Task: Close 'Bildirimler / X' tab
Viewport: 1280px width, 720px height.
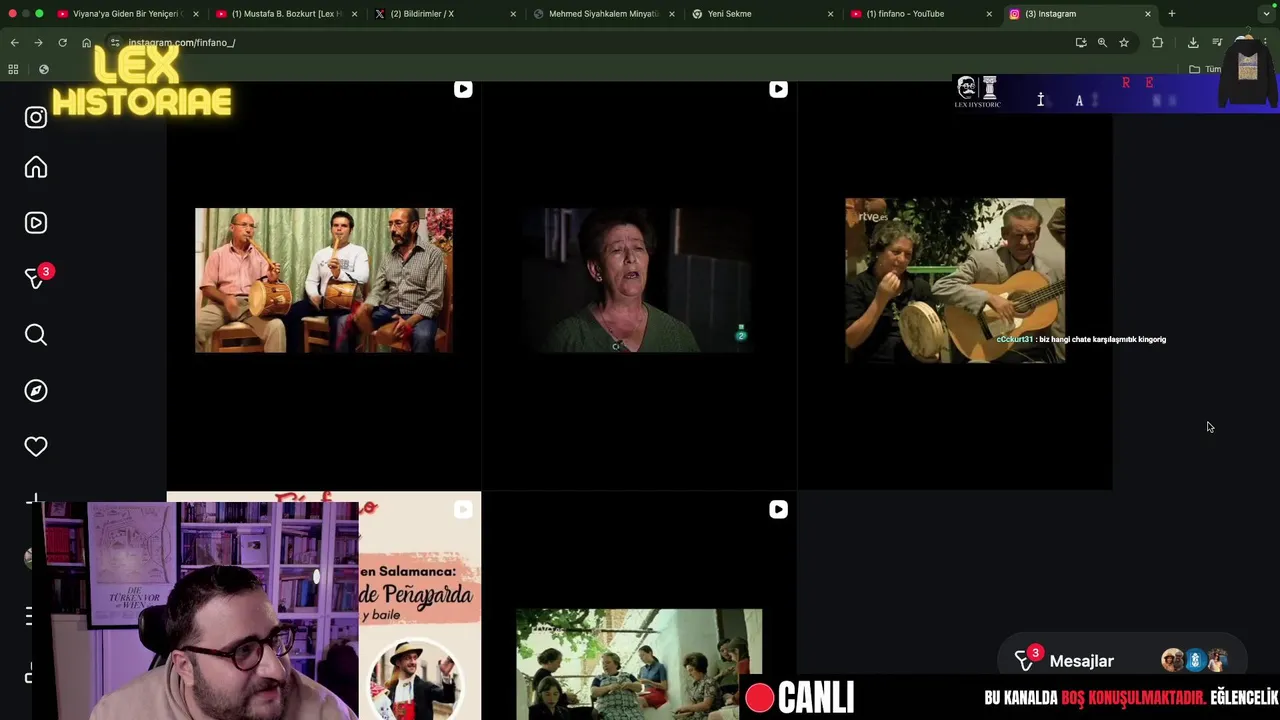Action: (x=513, y=14)
